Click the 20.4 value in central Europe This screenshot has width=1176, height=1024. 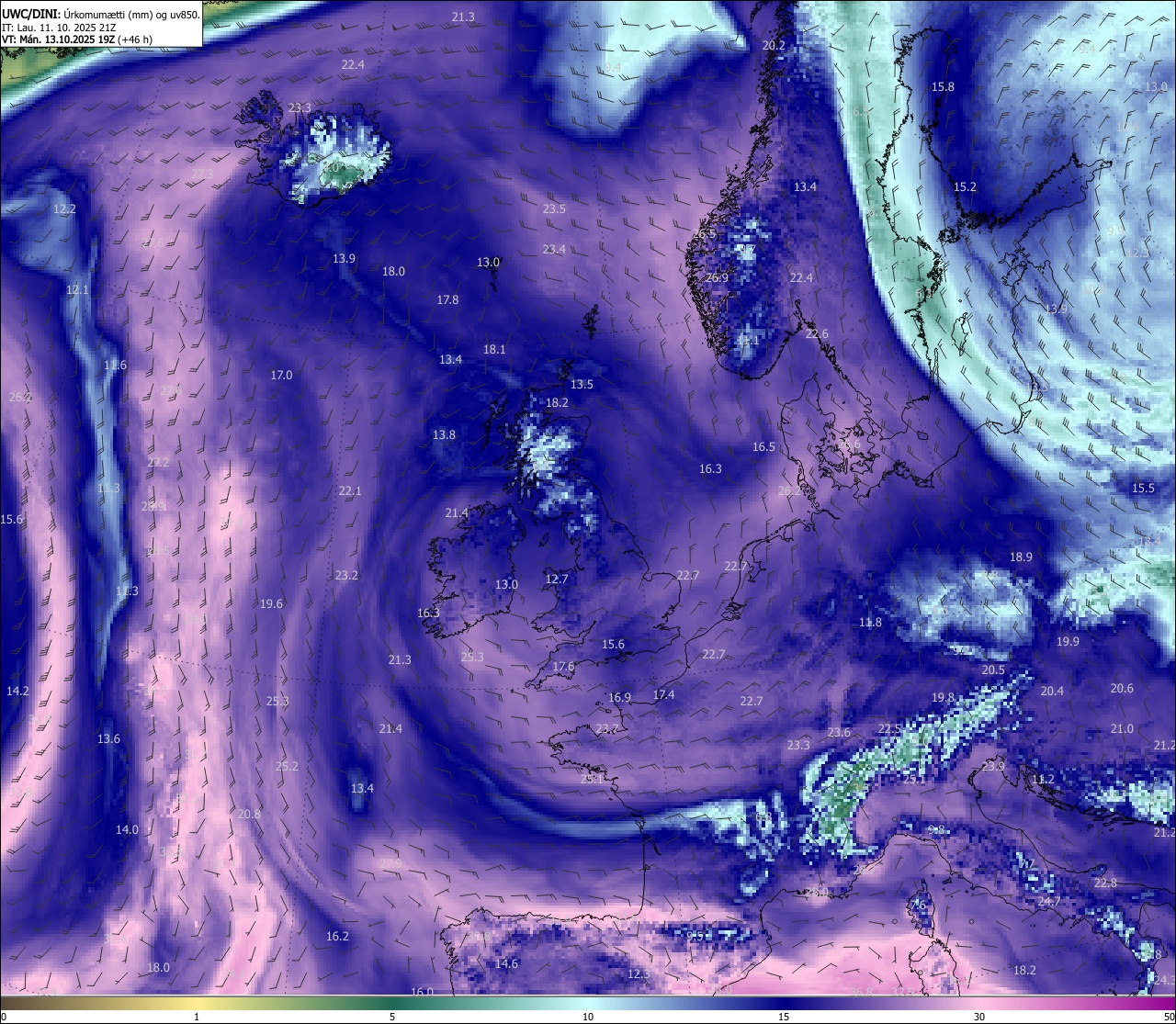point(1052,692)
